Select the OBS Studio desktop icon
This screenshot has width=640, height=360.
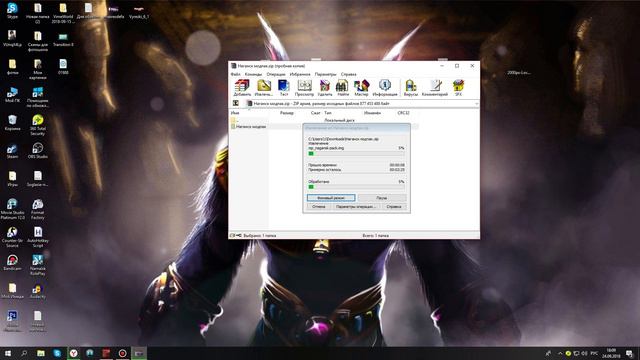tap(38, 151)
